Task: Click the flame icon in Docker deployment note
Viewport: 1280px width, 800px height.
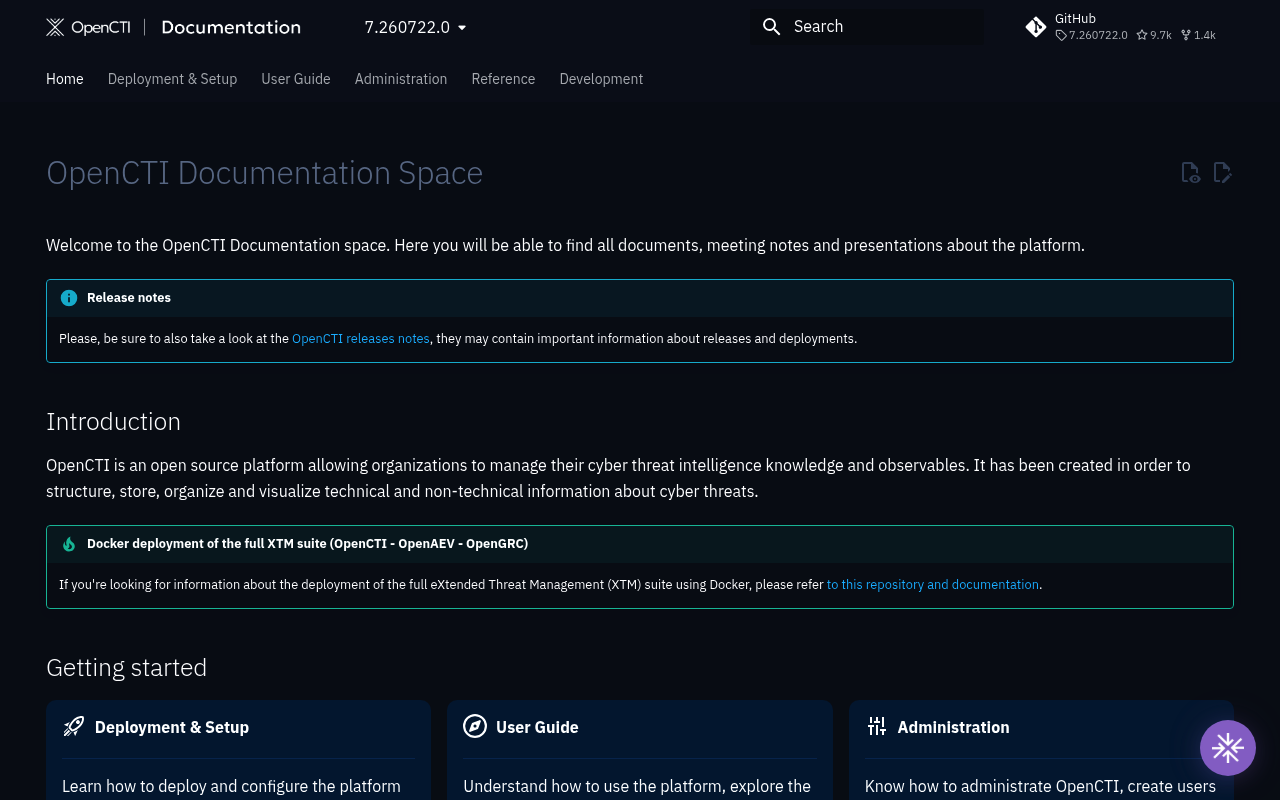Action: coord(69,544)
